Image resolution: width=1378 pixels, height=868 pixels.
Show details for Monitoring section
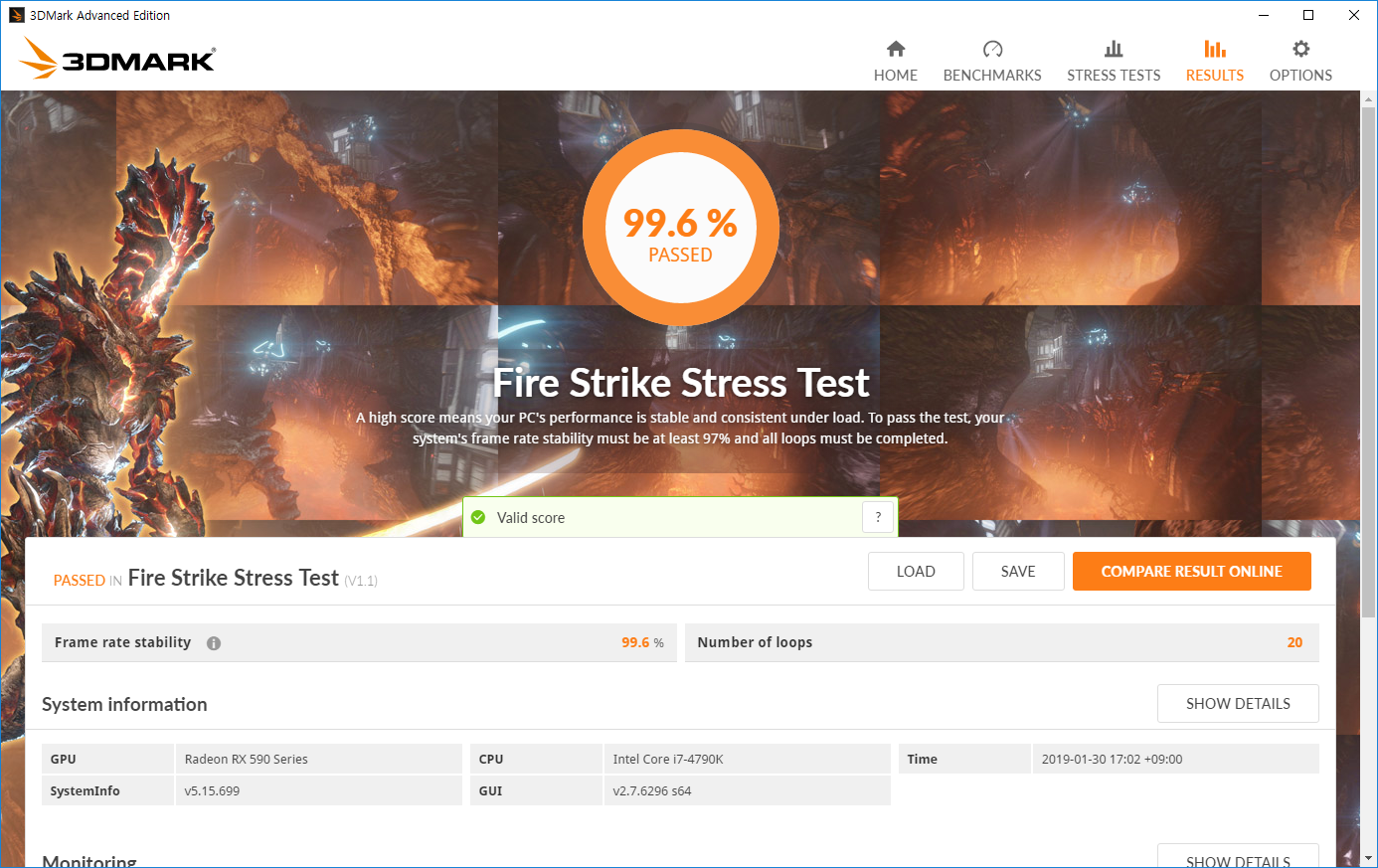(x=1238, y=857)
